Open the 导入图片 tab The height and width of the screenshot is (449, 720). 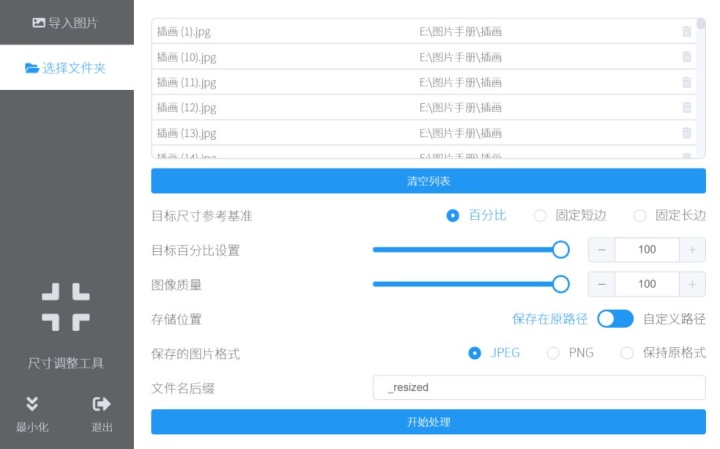coord(66,22)
